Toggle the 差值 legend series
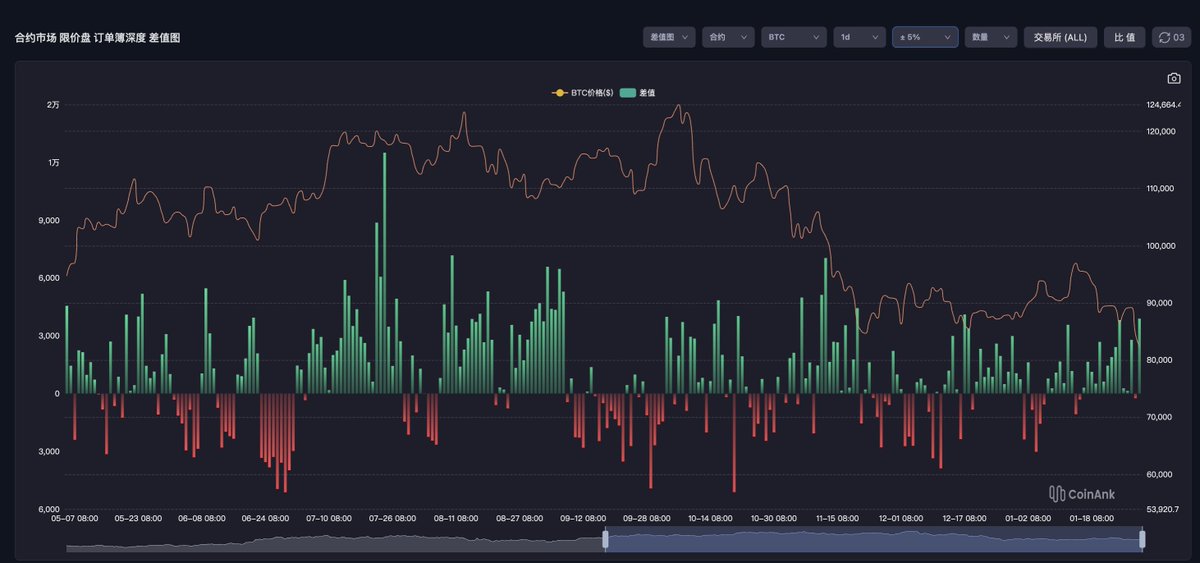This screenshot has width=1200, height=563. [637, 93]
